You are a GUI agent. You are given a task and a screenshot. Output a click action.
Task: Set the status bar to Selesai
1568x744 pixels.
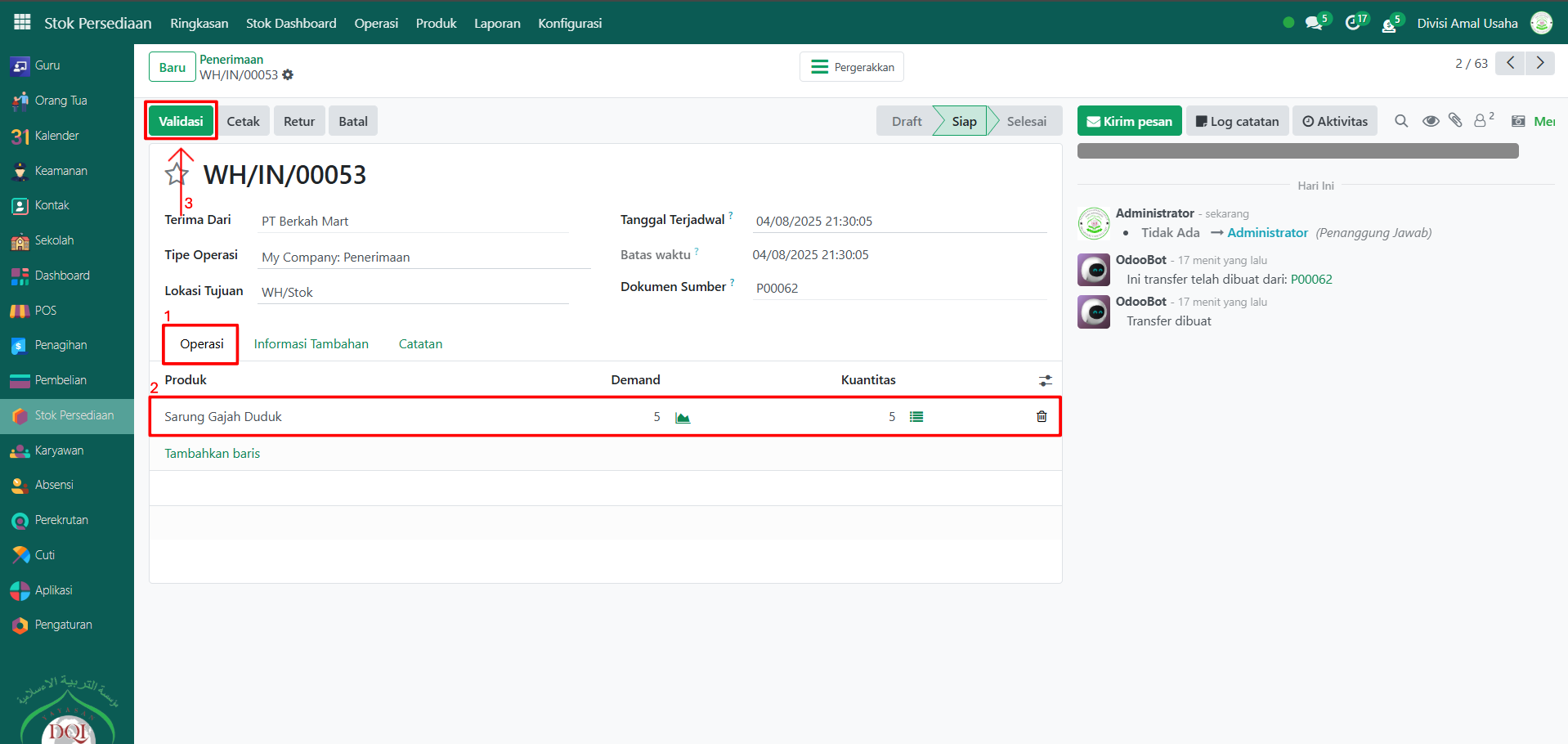coord(1026,121)
